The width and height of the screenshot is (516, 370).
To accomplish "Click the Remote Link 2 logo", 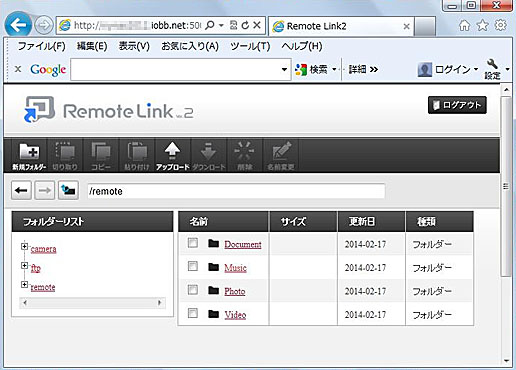I will click(x=109, y=110).
